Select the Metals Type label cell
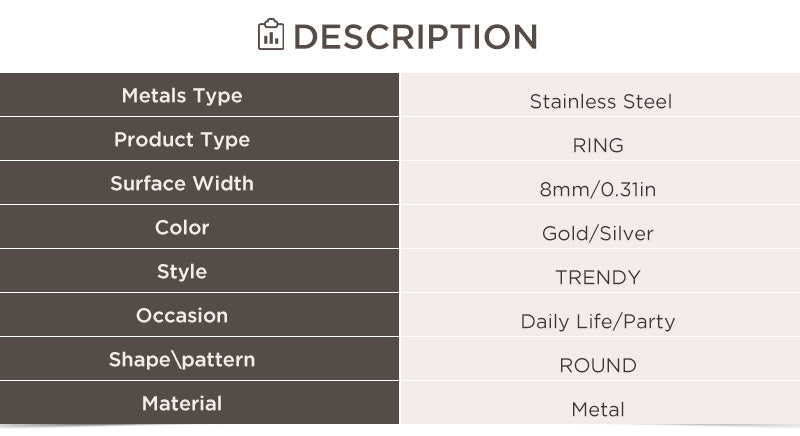The height and width of the screenshot is (436, 800). (199, 95)
